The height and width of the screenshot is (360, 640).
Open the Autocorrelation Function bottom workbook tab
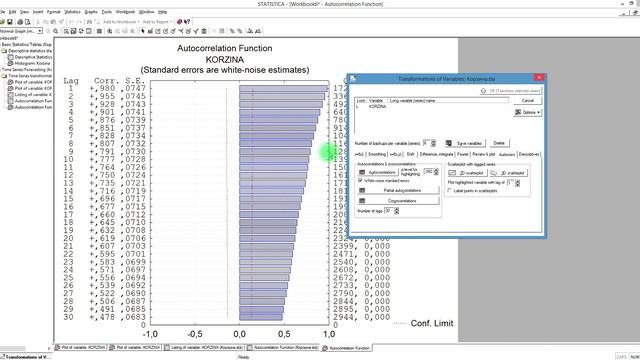tap(346, 348)
